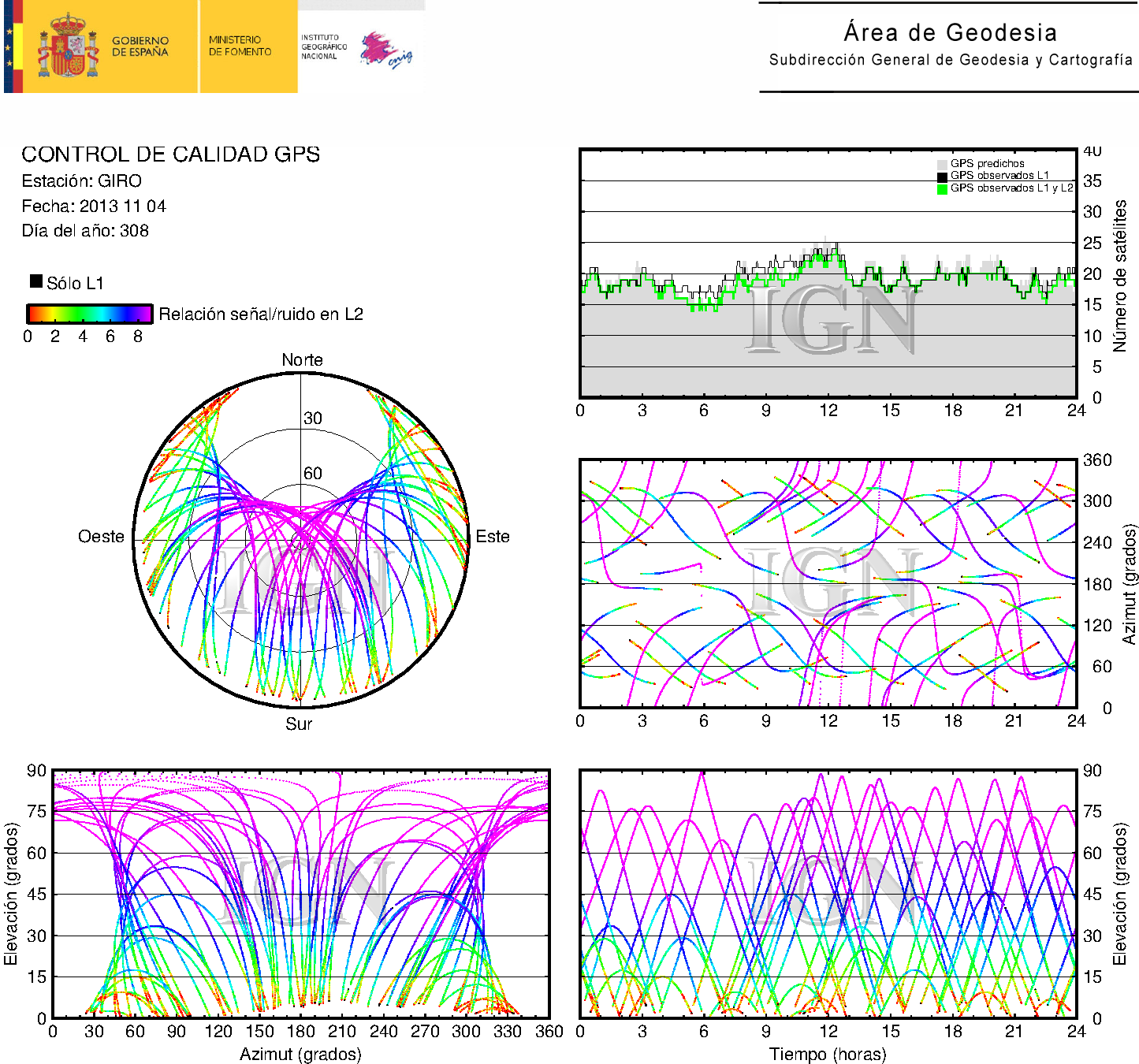Click the Instituto Geográfico Nacional logo text

pos(323,47)
